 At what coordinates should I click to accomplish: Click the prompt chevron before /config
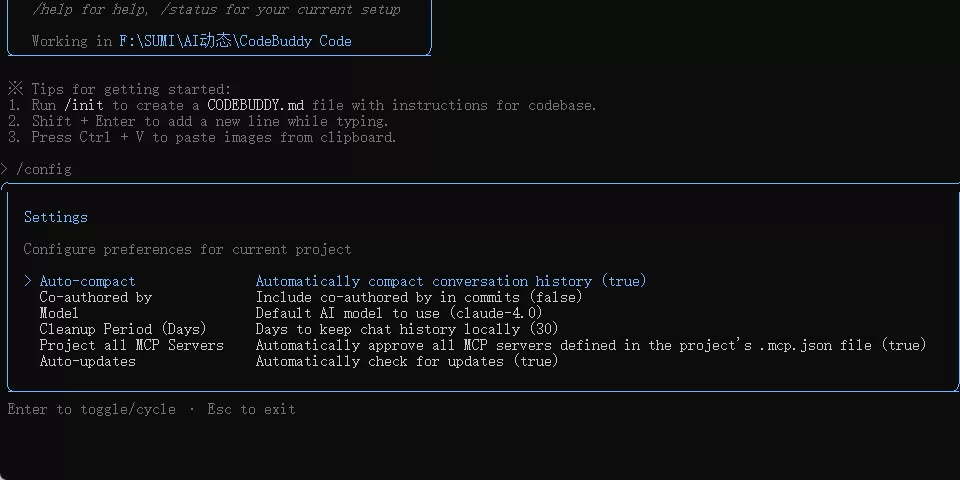point(4,169)
